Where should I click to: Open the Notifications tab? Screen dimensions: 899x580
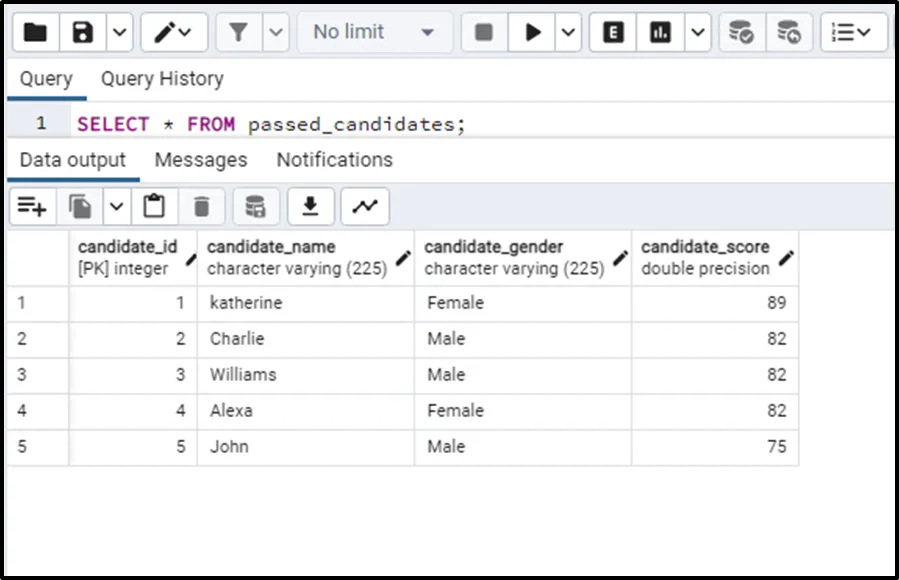[x=334, y=160]
